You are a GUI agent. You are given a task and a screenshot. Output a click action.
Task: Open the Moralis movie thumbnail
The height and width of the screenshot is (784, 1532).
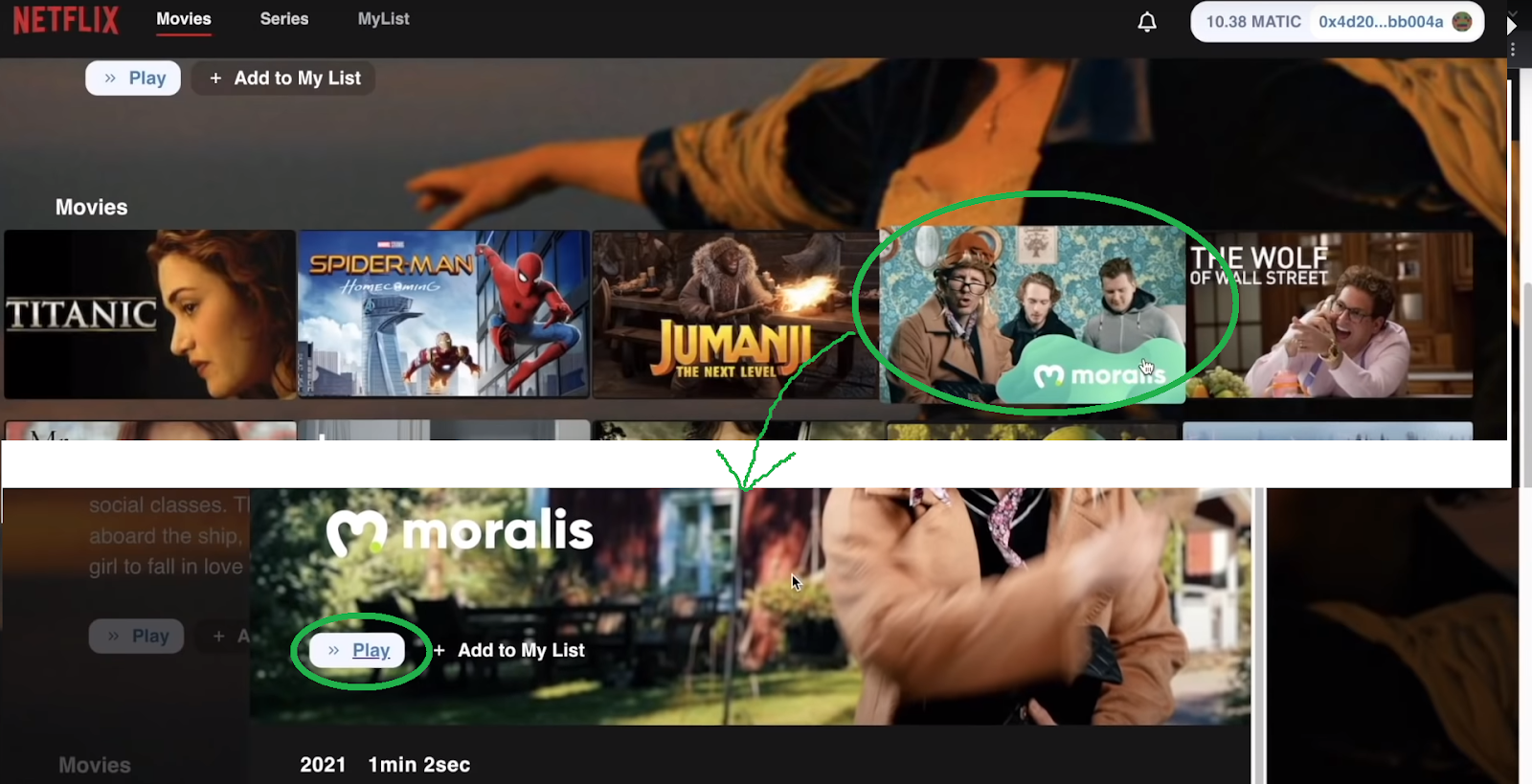[x=1032, y=315]
